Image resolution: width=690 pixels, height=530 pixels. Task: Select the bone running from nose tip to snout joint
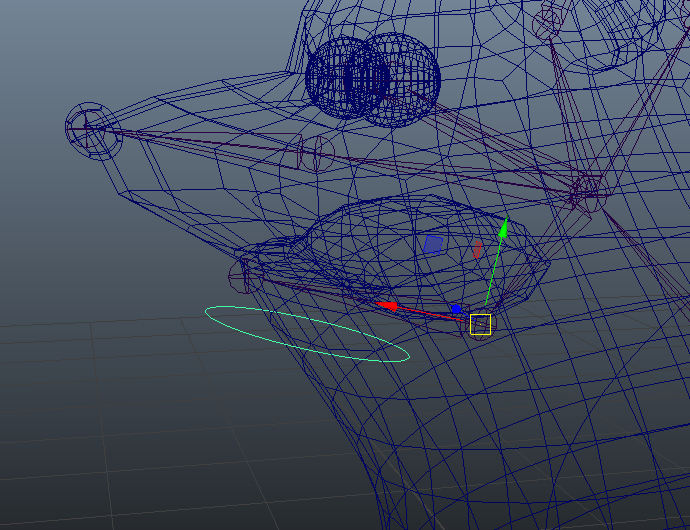(200, 139)
